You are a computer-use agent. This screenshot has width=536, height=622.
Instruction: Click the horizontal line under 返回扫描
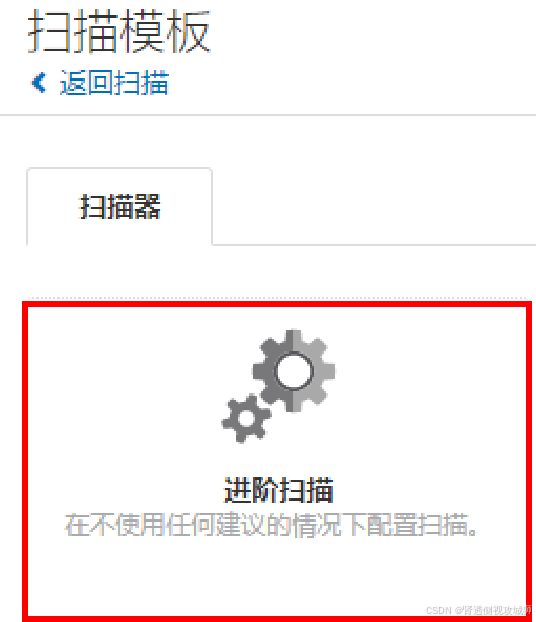pyautogui.click(x=268, y=115)
